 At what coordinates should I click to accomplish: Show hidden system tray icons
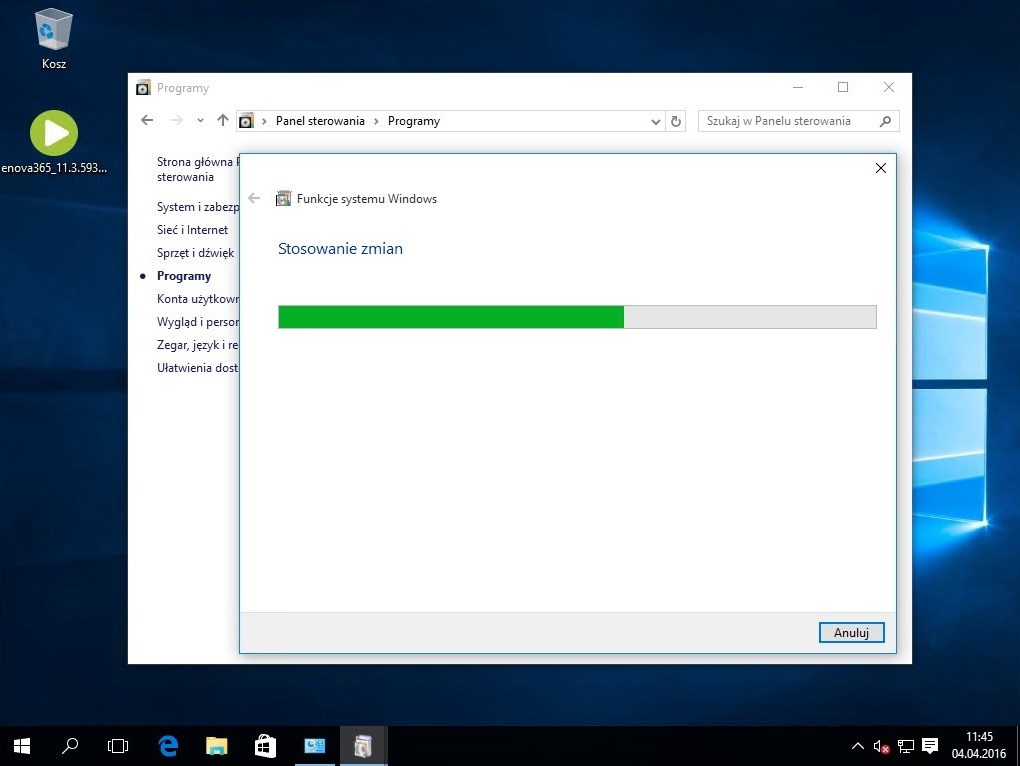pyautogui.click(x=857, y=746)
